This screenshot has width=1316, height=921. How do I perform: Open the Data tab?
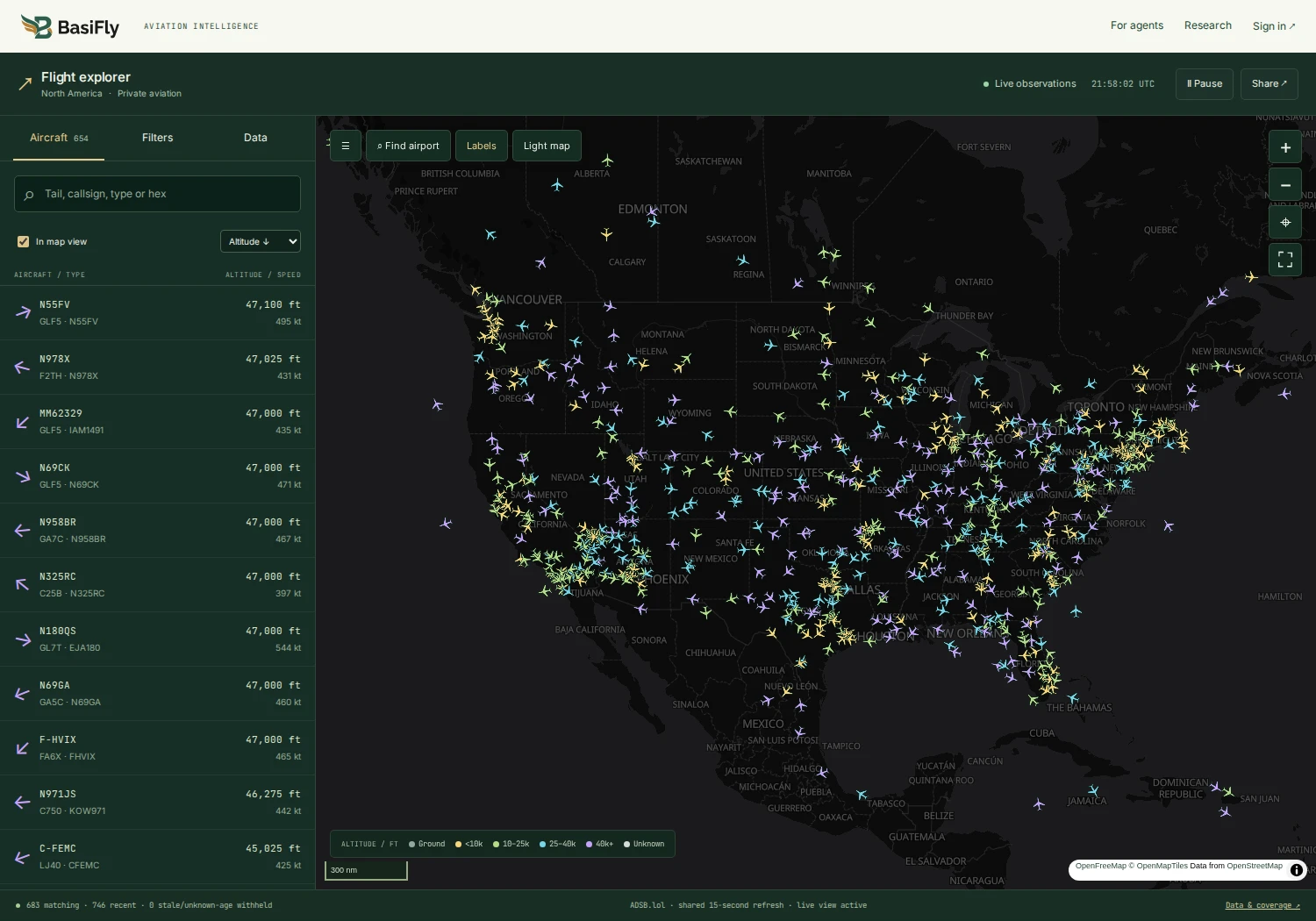tap(255, 138)
